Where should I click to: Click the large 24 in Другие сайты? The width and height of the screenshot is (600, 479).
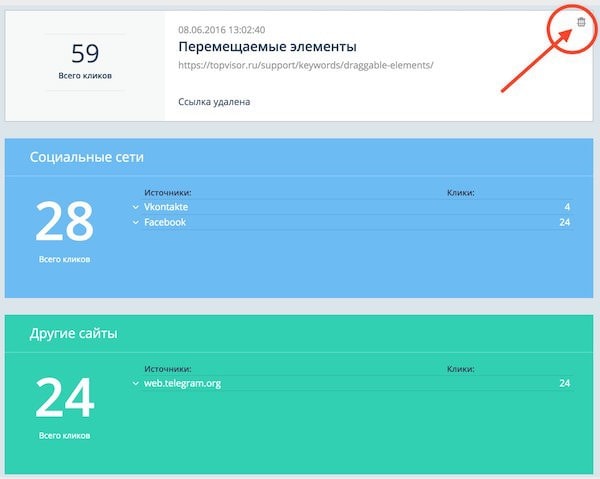coord(65,398)
